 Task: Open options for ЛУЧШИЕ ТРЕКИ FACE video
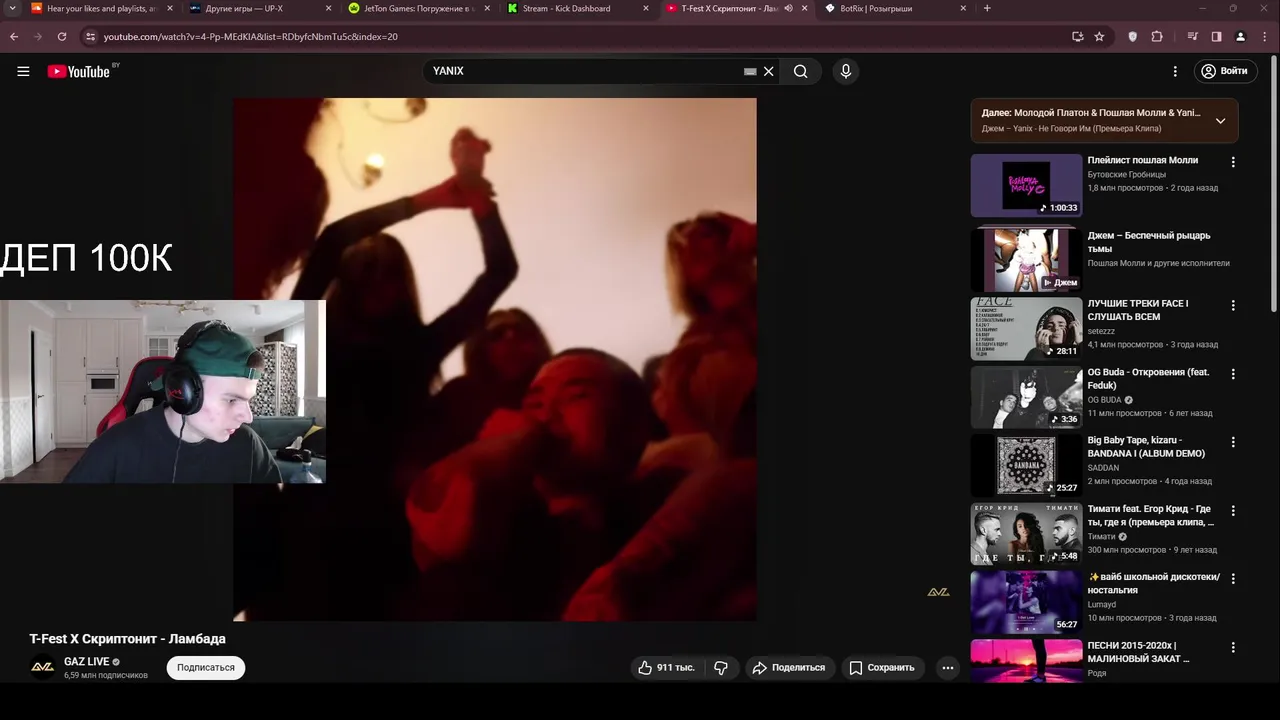click(1233, 305)
